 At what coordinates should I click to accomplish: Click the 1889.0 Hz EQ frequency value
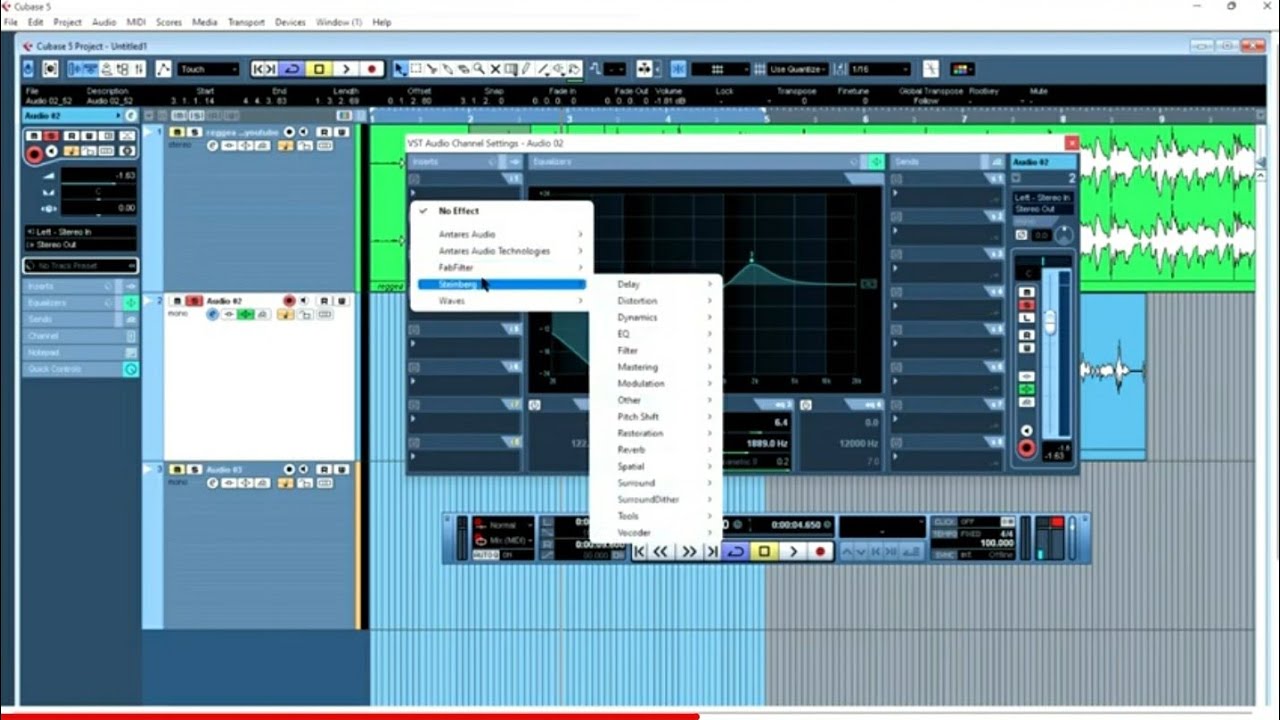[x=767, y=442]
